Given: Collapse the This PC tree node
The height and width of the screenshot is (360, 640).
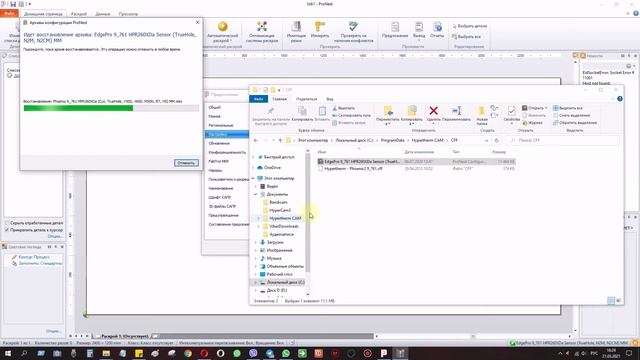Looking at the screenshot, I should 253,178.
